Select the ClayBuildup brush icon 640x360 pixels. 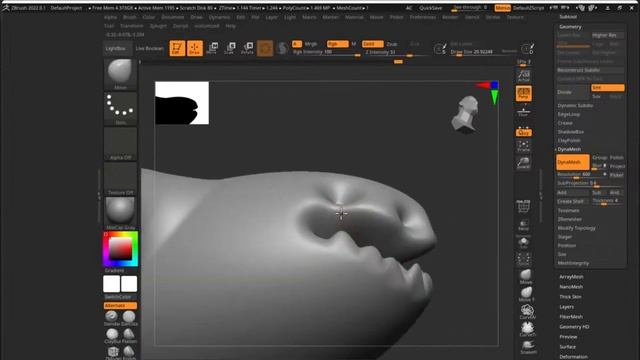tap(111, 336)
